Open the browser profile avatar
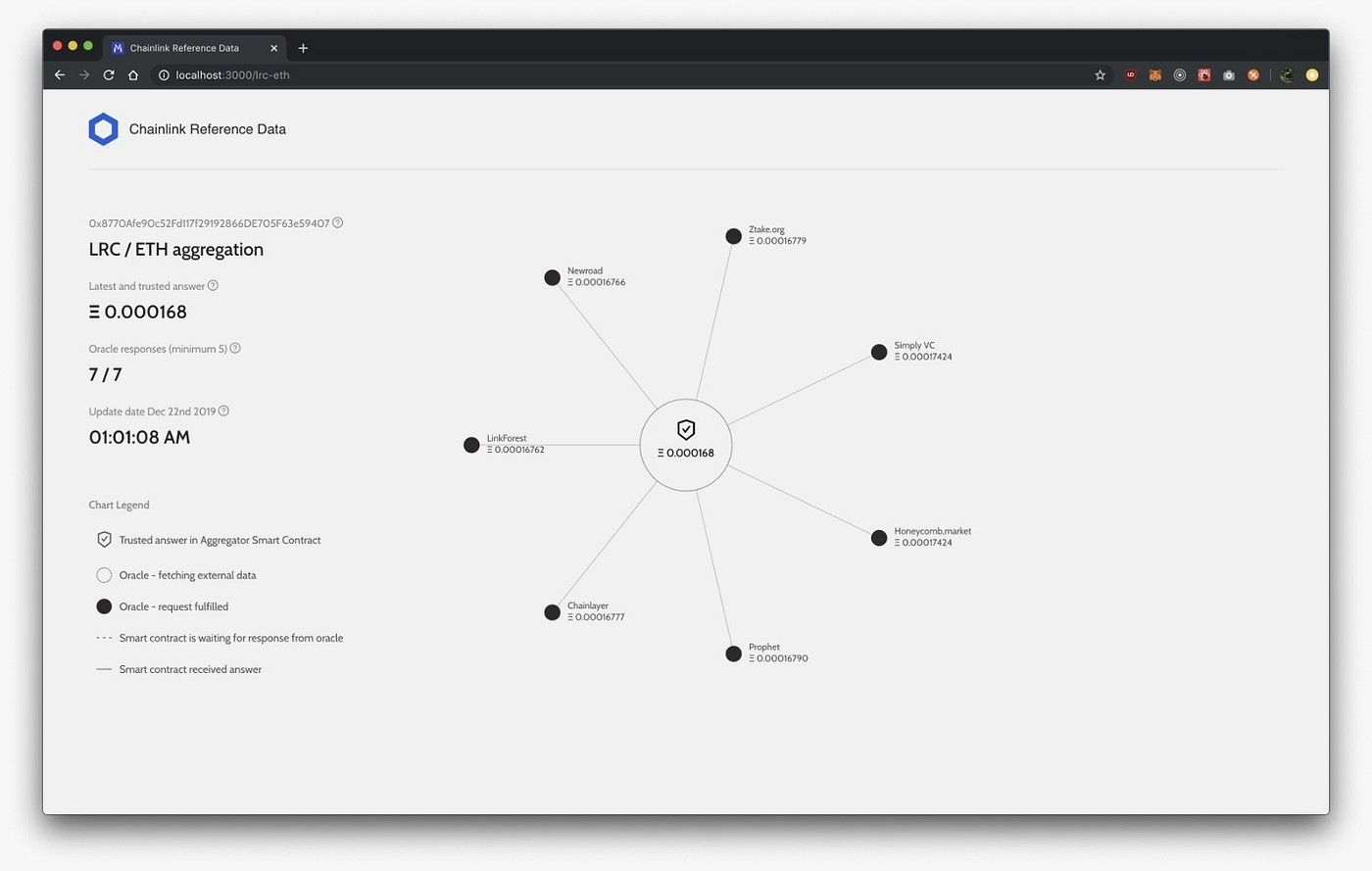Image resolution: width=1372 pixels, height=871 pixels. [x=1311, y=74]
